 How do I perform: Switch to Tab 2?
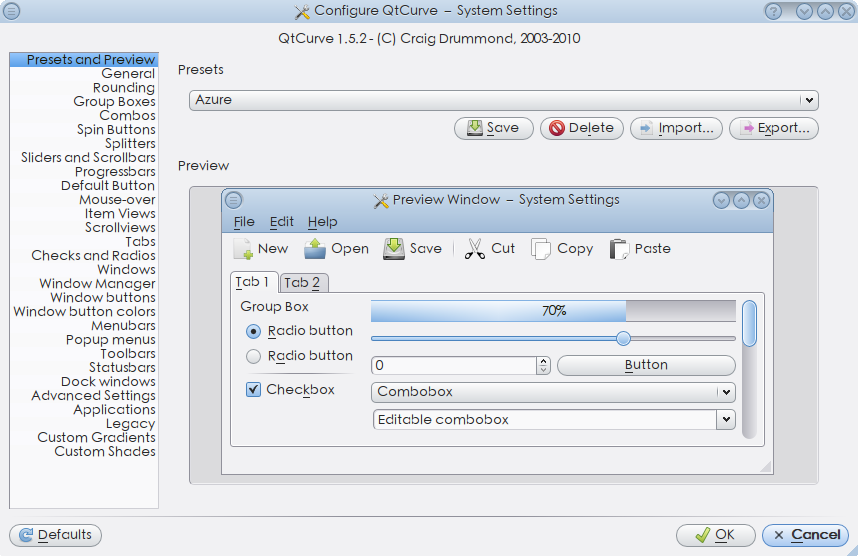click(304, 282)
